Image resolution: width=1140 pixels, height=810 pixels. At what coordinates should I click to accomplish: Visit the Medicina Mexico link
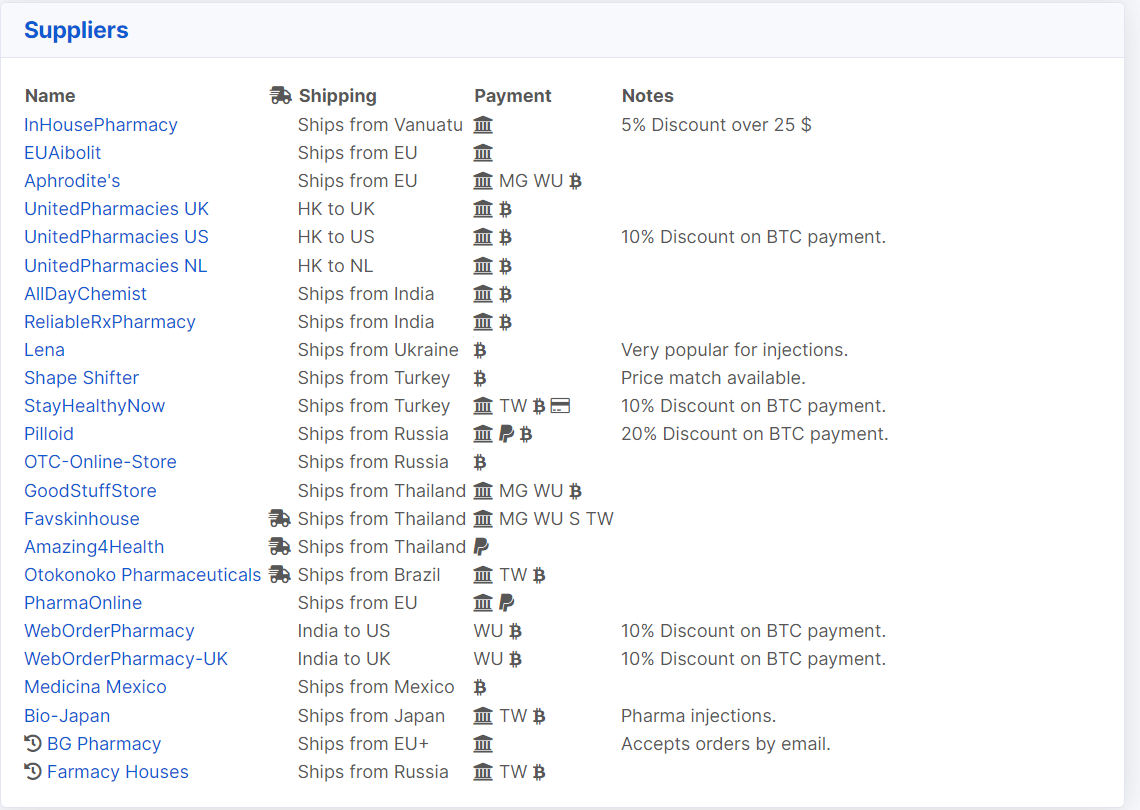(95, 687)
